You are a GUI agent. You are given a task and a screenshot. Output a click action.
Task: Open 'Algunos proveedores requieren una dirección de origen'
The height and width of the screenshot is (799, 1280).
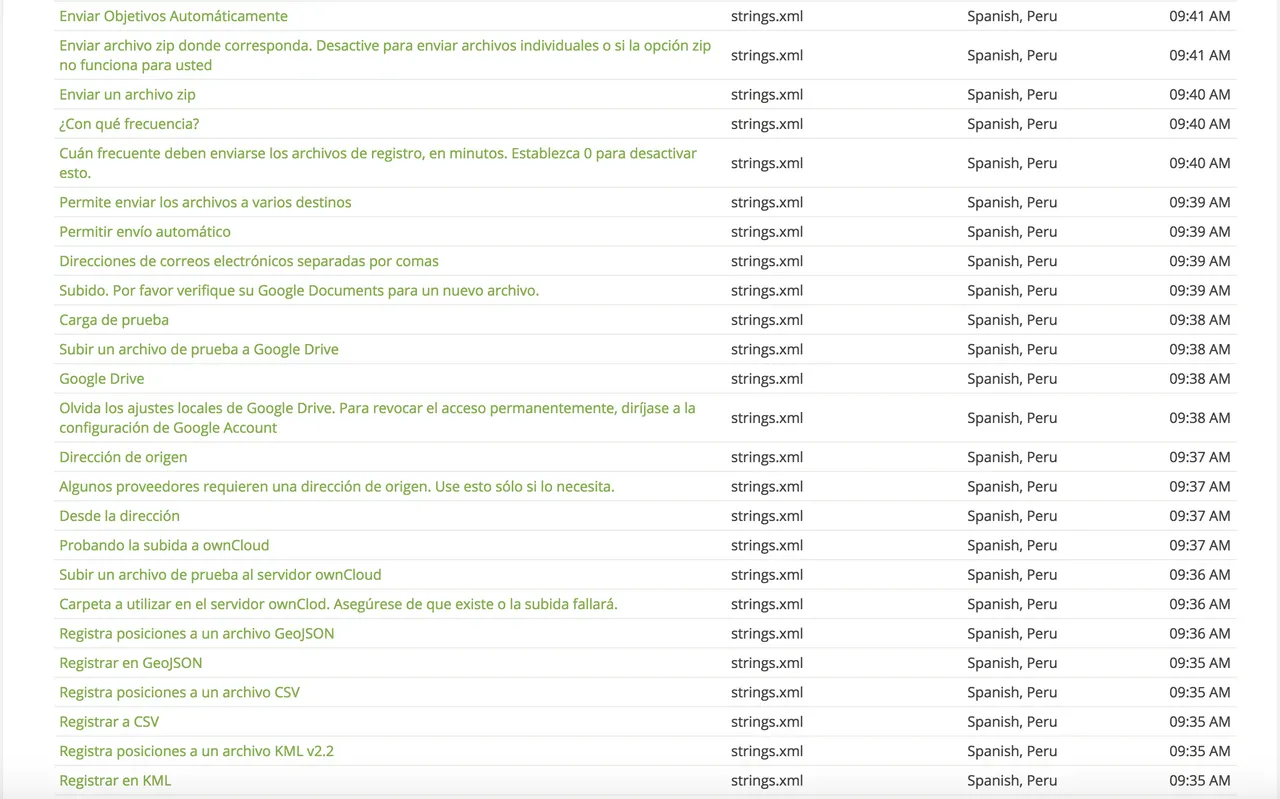[337, 486]
